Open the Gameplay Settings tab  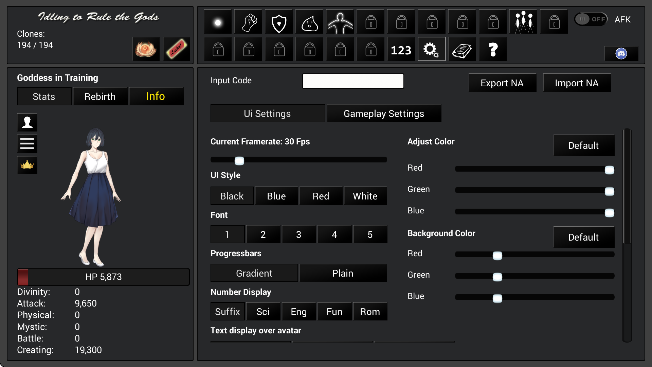384,113
